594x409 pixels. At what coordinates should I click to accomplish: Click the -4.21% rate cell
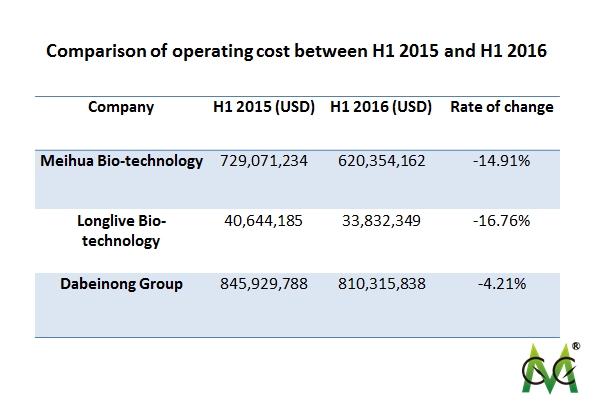pyautogui.click(x=502, y=284)
